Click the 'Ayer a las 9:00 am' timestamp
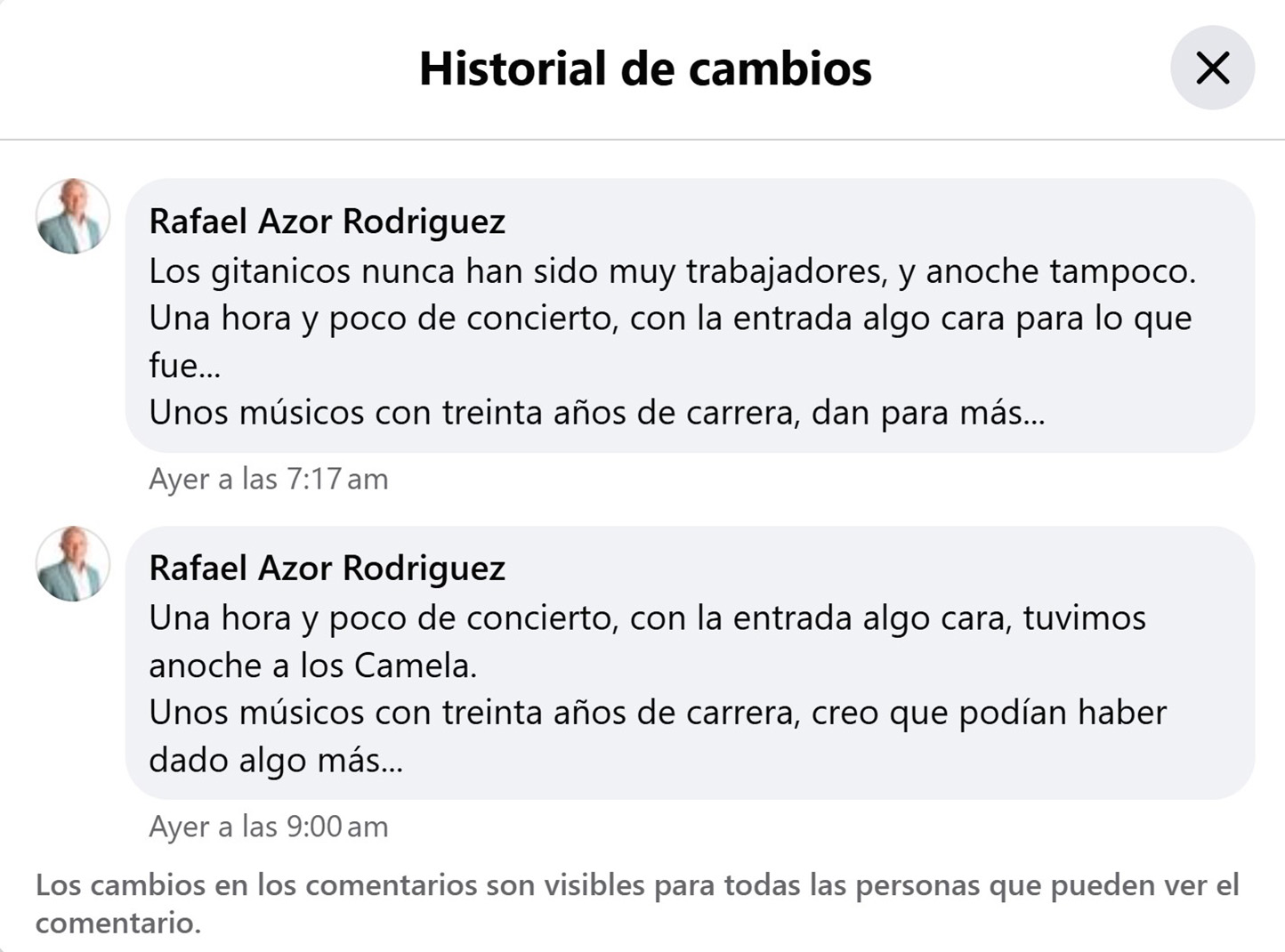Image resolution: width=1285 pixels, height=952 pixels. [268, 826]
